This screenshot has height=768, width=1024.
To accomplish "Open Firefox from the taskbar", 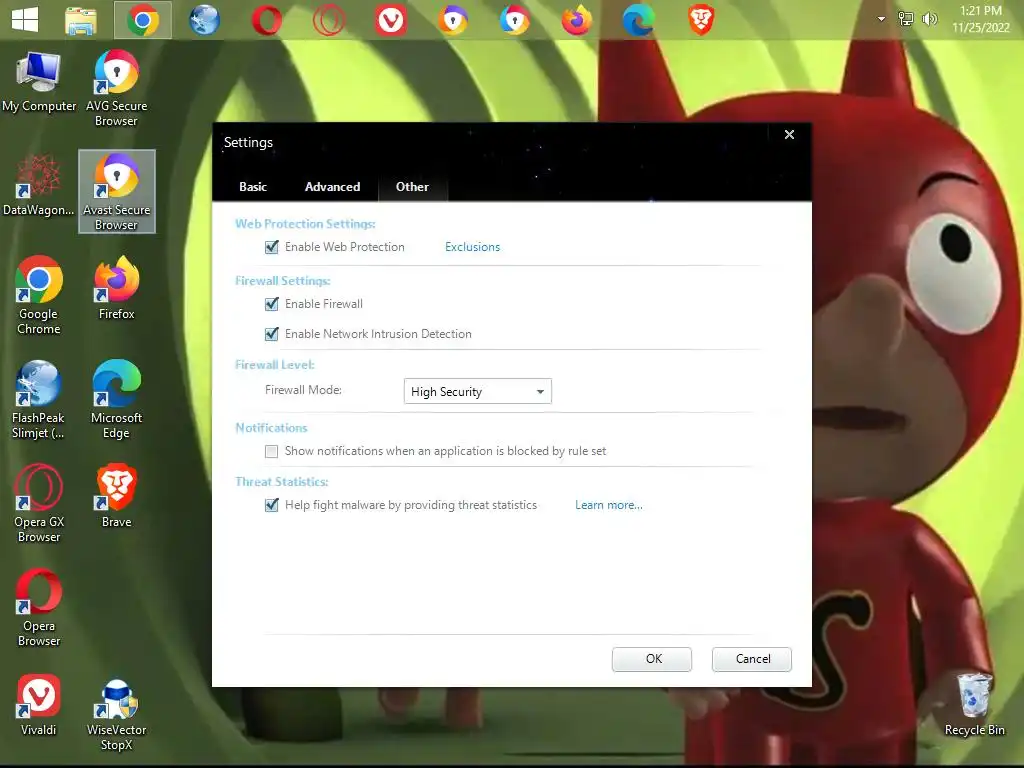I will [577, 20].
